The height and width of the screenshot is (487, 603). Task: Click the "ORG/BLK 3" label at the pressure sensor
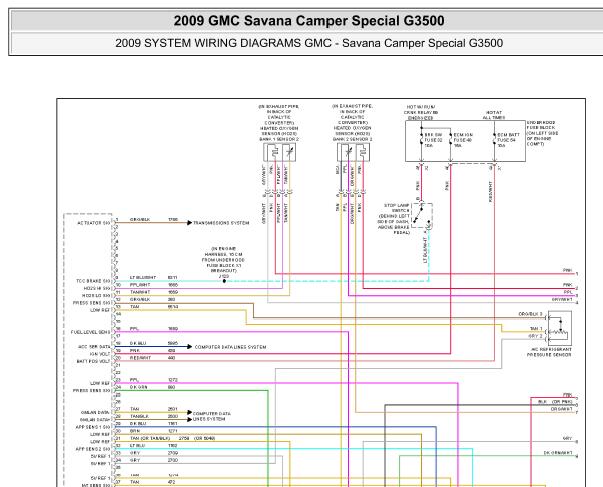(x=530, y=314)
